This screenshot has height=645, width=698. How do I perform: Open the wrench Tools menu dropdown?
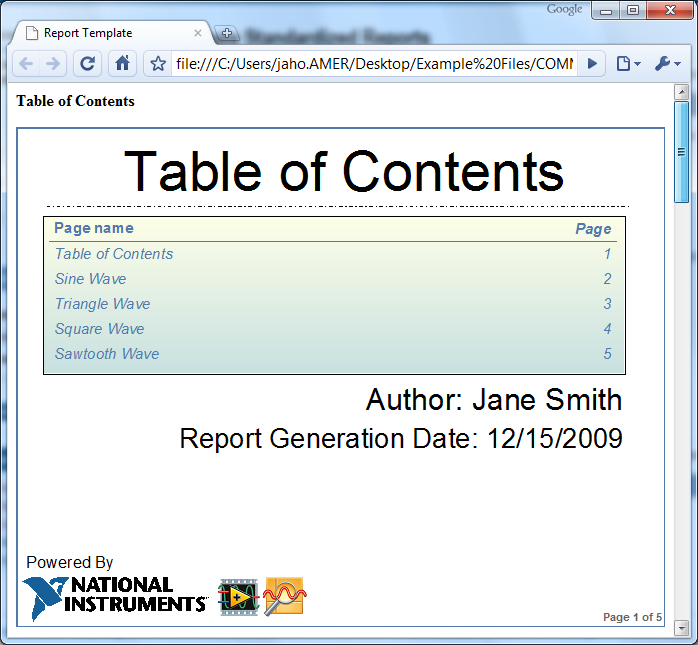(x=667, y=63)
